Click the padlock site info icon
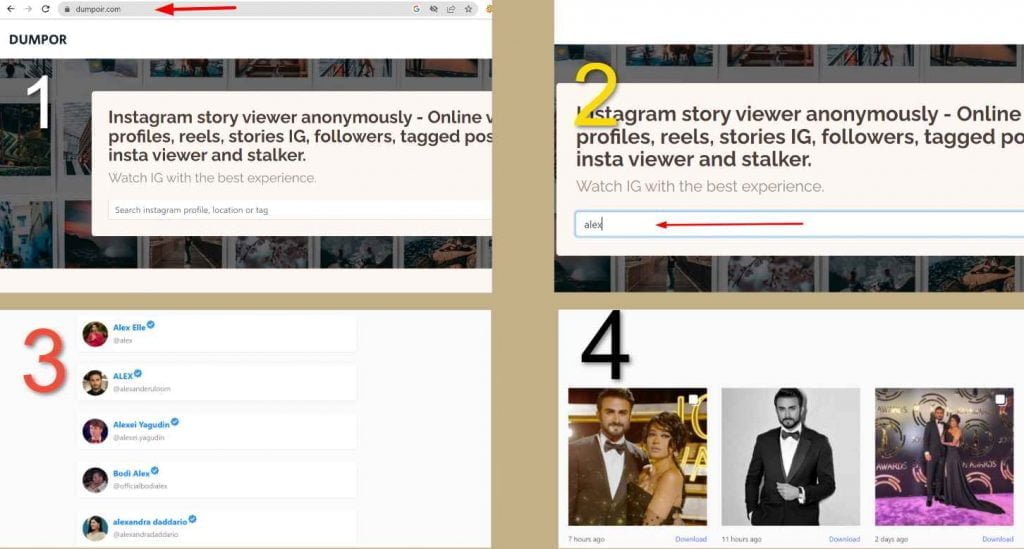This screenshot has width=1024, height=549. point(67,9)
